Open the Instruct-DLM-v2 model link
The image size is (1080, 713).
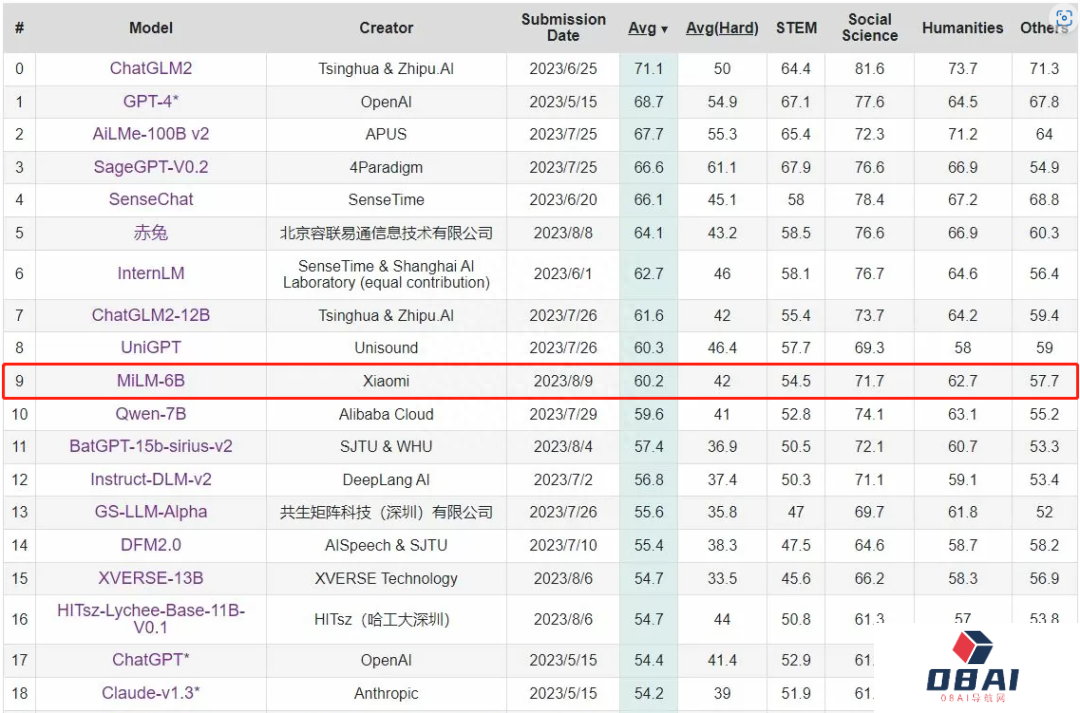[151, 479]
